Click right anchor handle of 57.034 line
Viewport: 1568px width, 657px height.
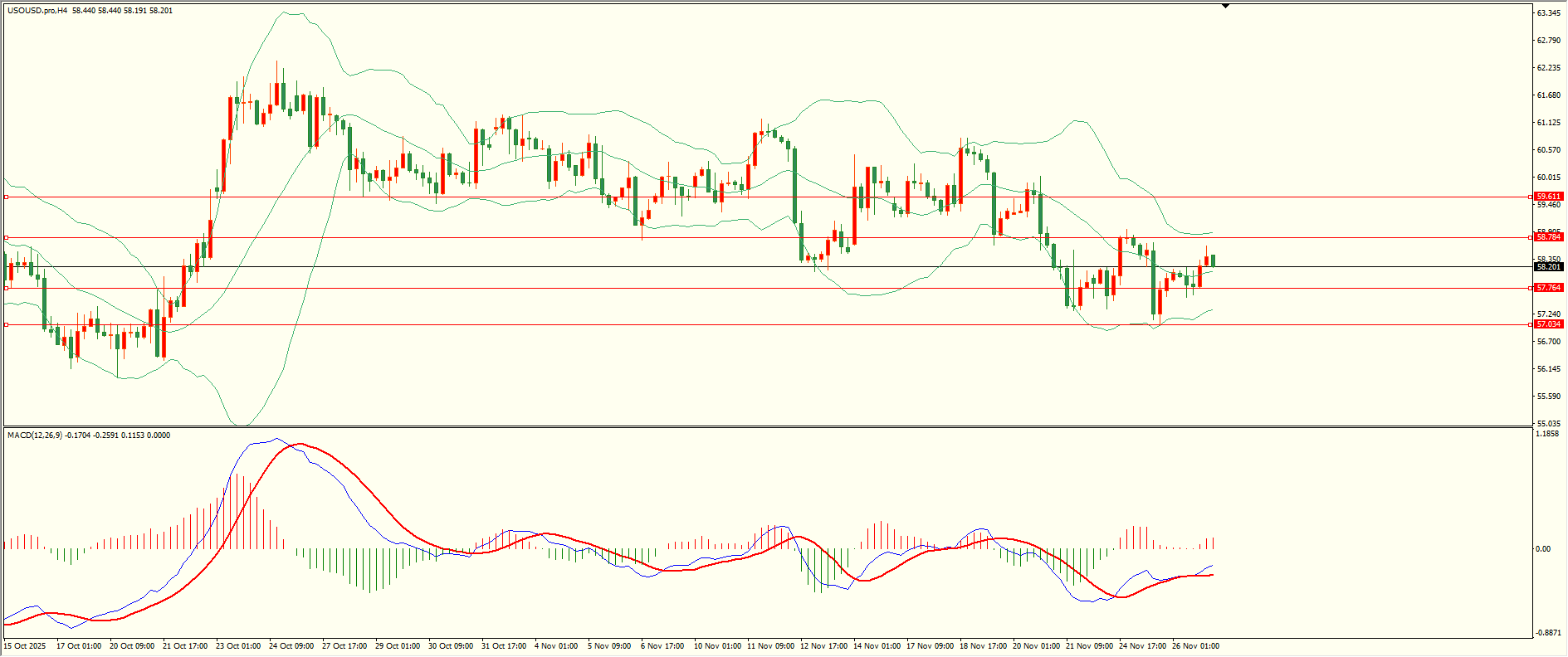click(1530, 324)
